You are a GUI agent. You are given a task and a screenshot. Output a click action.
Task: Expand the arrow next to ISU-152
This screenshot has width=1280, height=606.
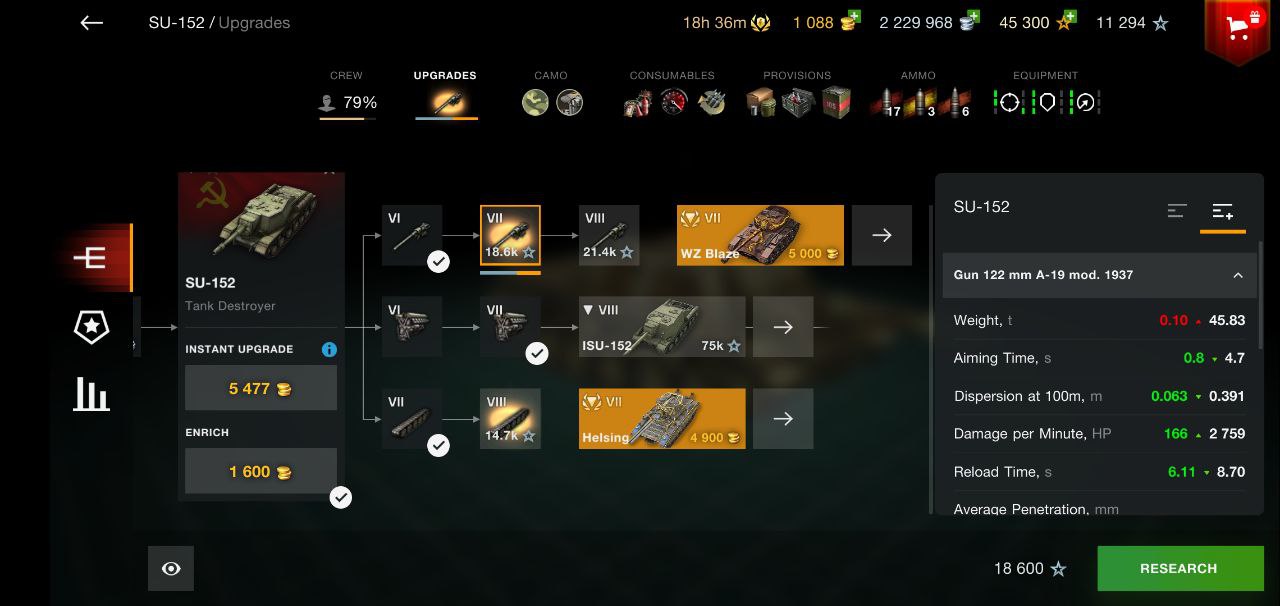783,327
